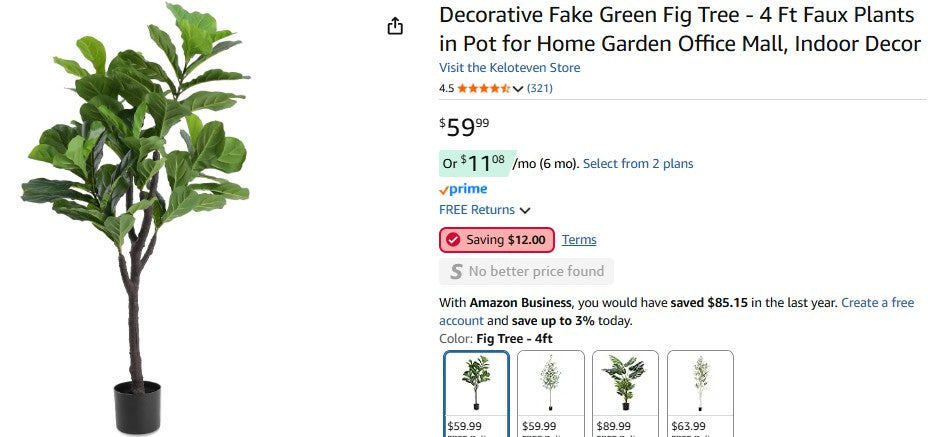This screenshot has height=437, width=948.
Task: Open the 321 customer reviews link
Action: tap(540, 88)
